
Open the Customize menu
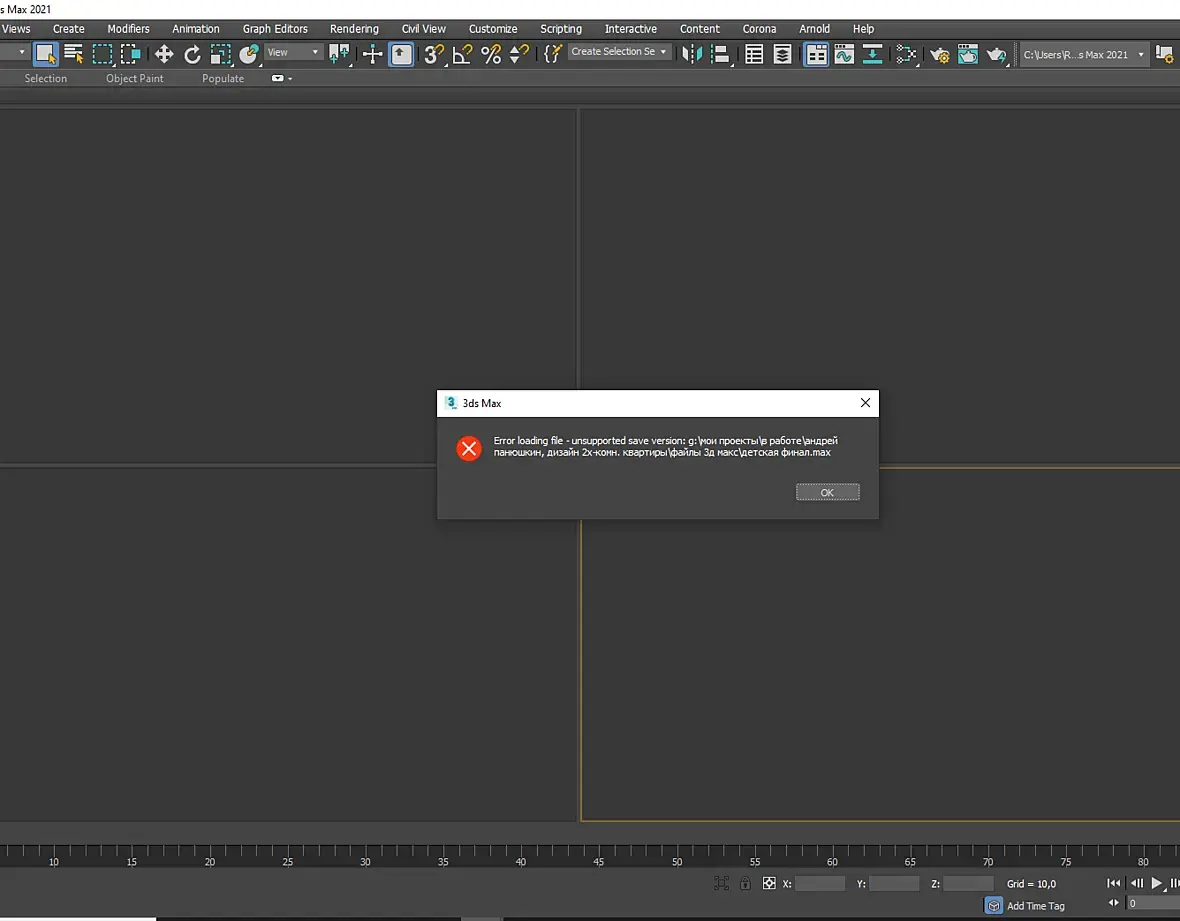493,29
